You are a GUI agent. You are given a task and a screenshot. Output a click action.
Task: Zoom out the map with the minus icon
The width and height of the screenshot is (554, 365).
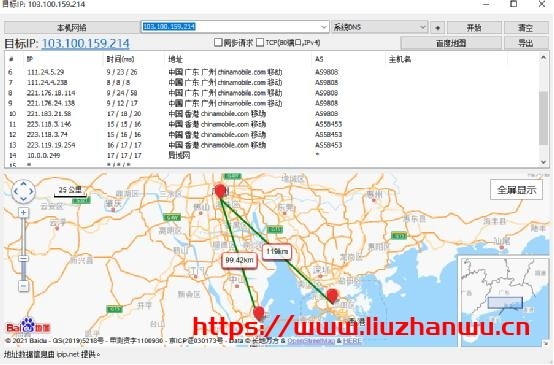23,286
